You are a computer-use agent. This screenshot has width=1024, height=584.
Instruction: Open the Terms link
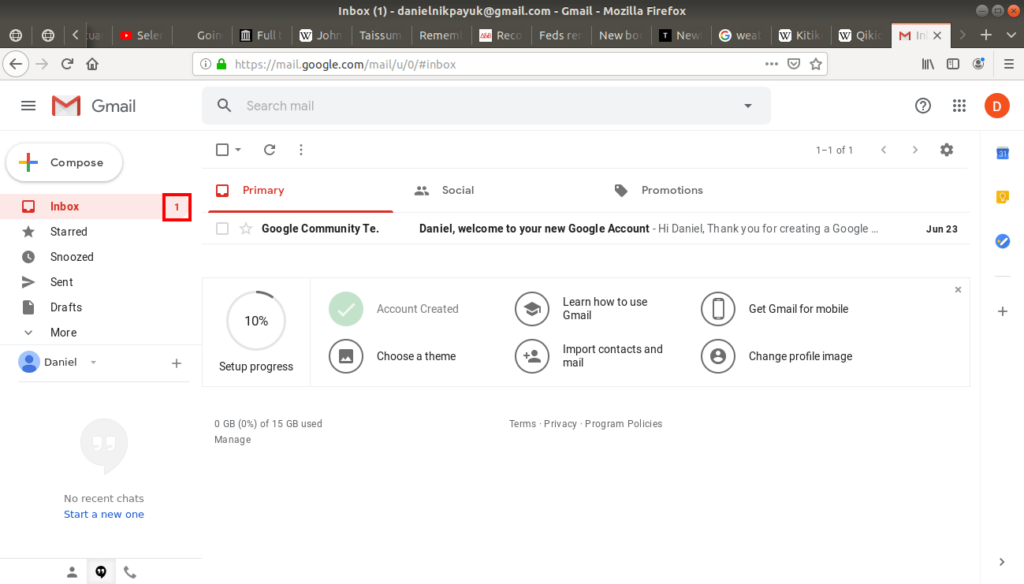tap(522, 424)
